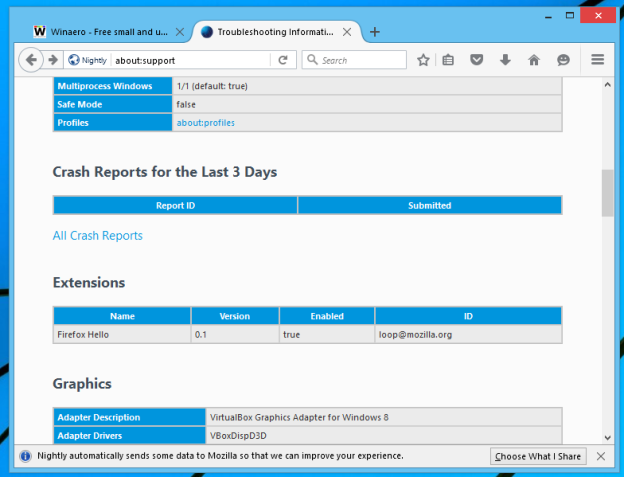Screen dimensions: 624x477
Task: Open Firefox Hello smiley icon
Action: [563, 60]
